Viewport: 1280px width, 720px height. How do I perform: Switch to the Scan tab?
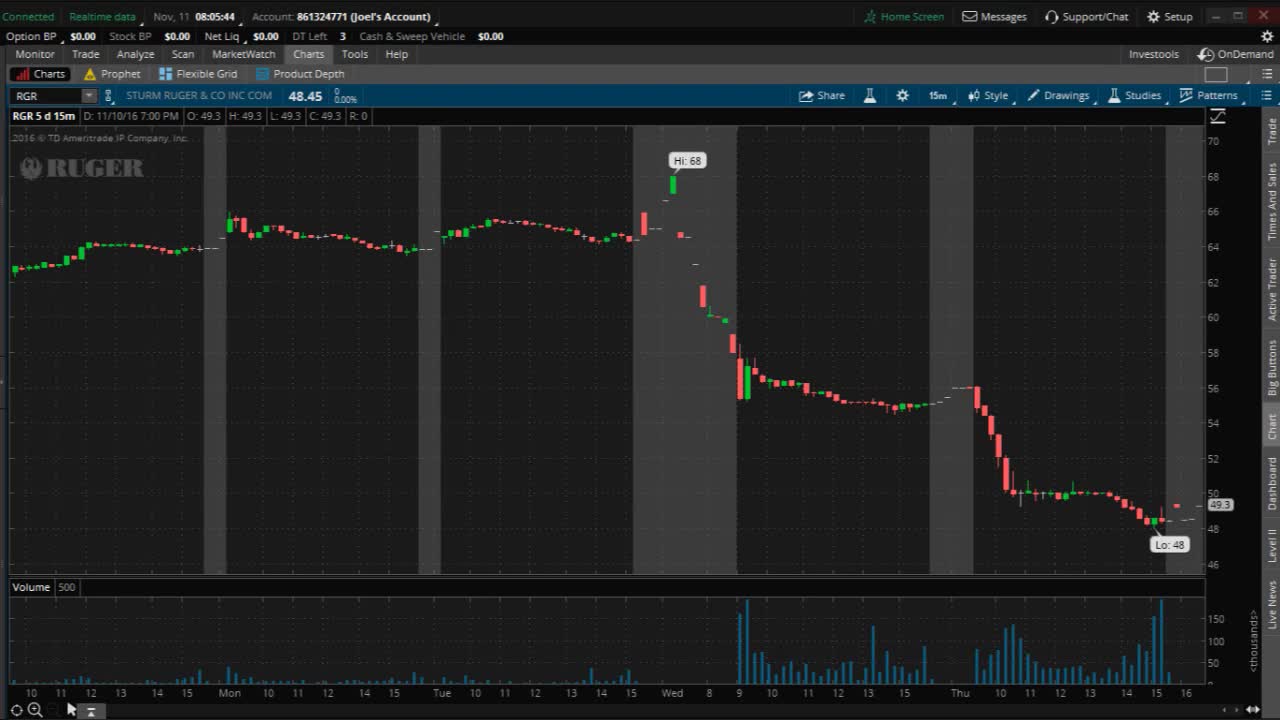coord(183,54)
